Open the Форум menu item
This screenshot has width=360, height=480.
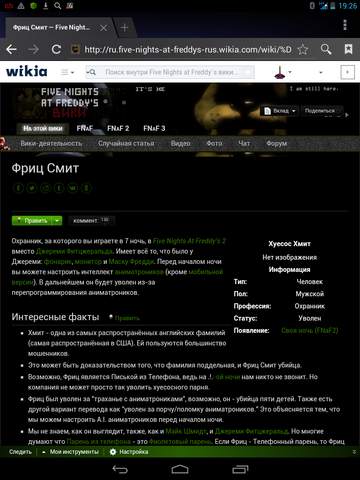click(277, 143)
